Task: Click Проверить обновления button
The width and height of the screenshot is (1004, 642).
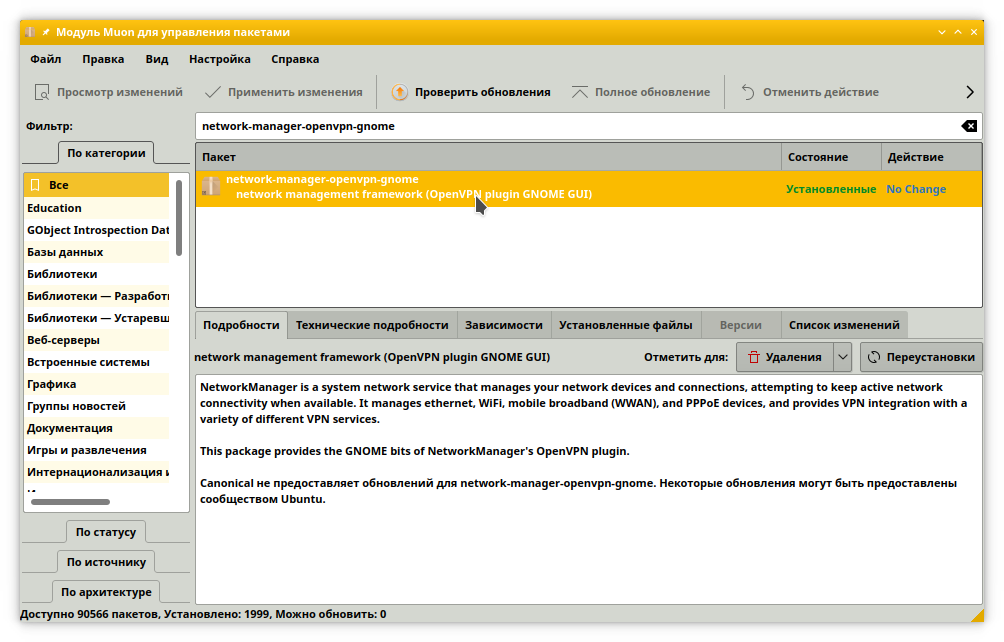Action: [x=471, y=92]
